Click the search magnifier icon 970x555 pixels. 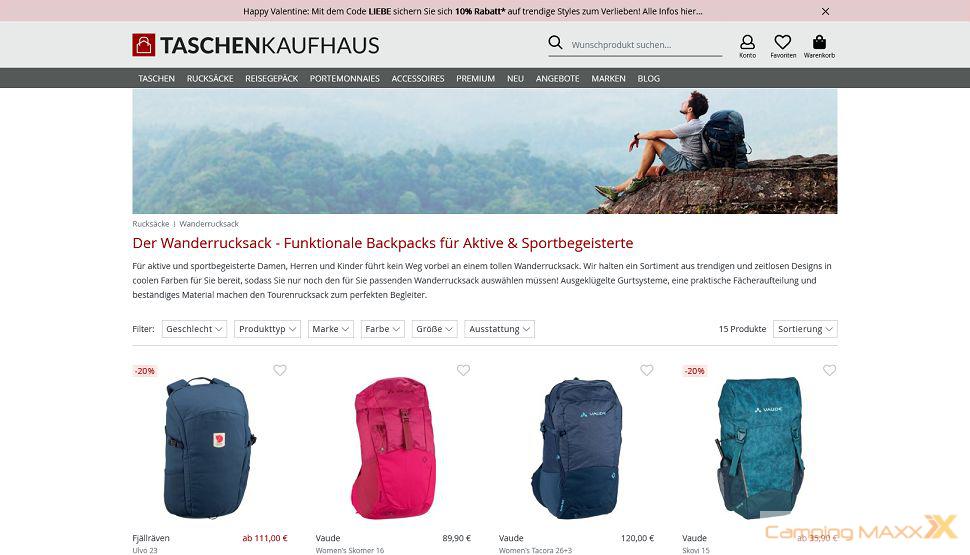(555, 42)
